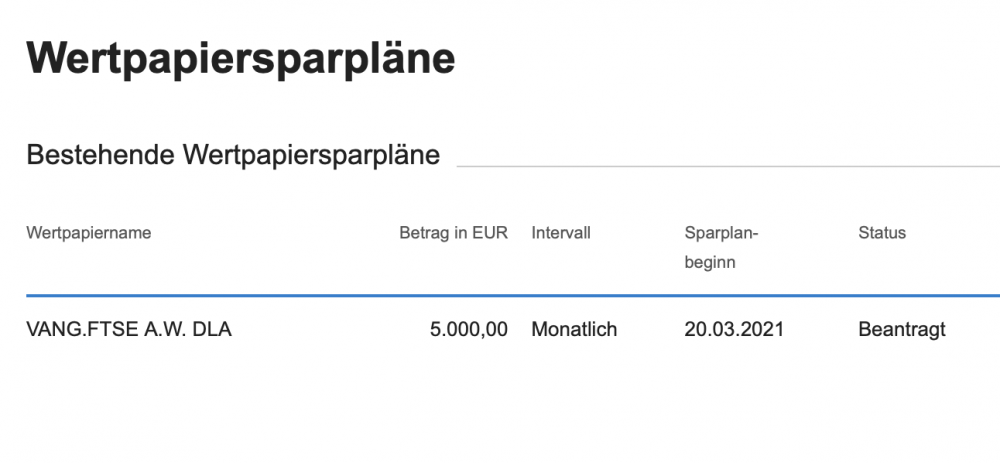
Task: Sort by the Status column header
Action: 882,233
